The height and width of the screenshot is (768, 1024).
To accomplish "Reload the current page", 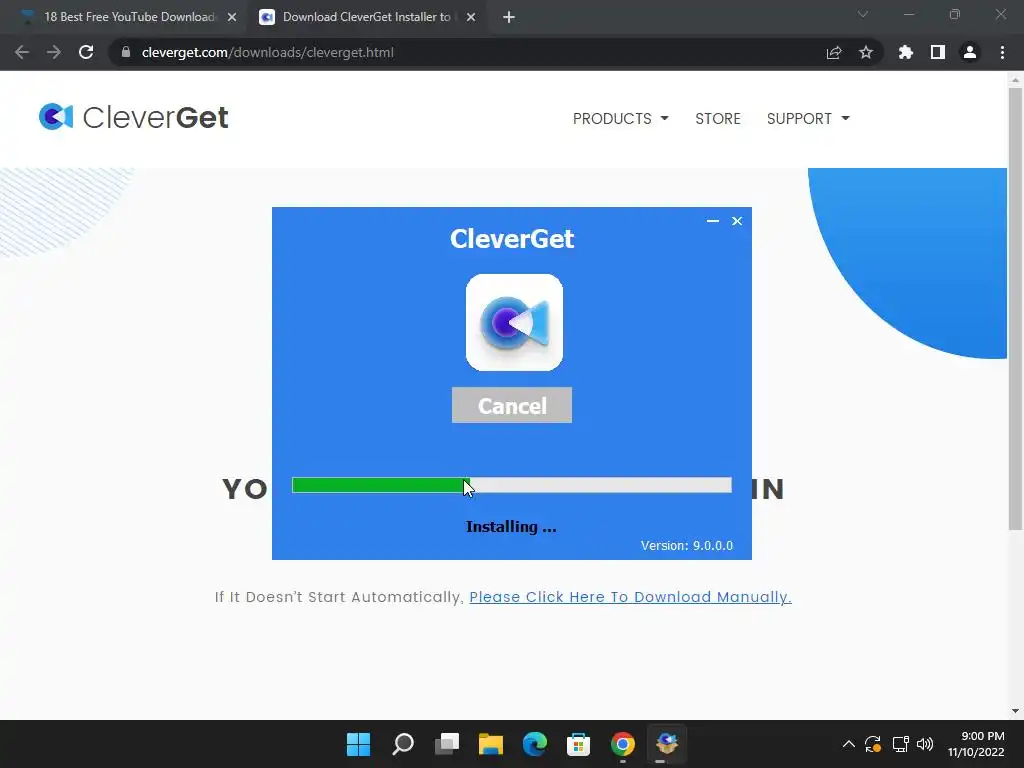I will 86,52.
